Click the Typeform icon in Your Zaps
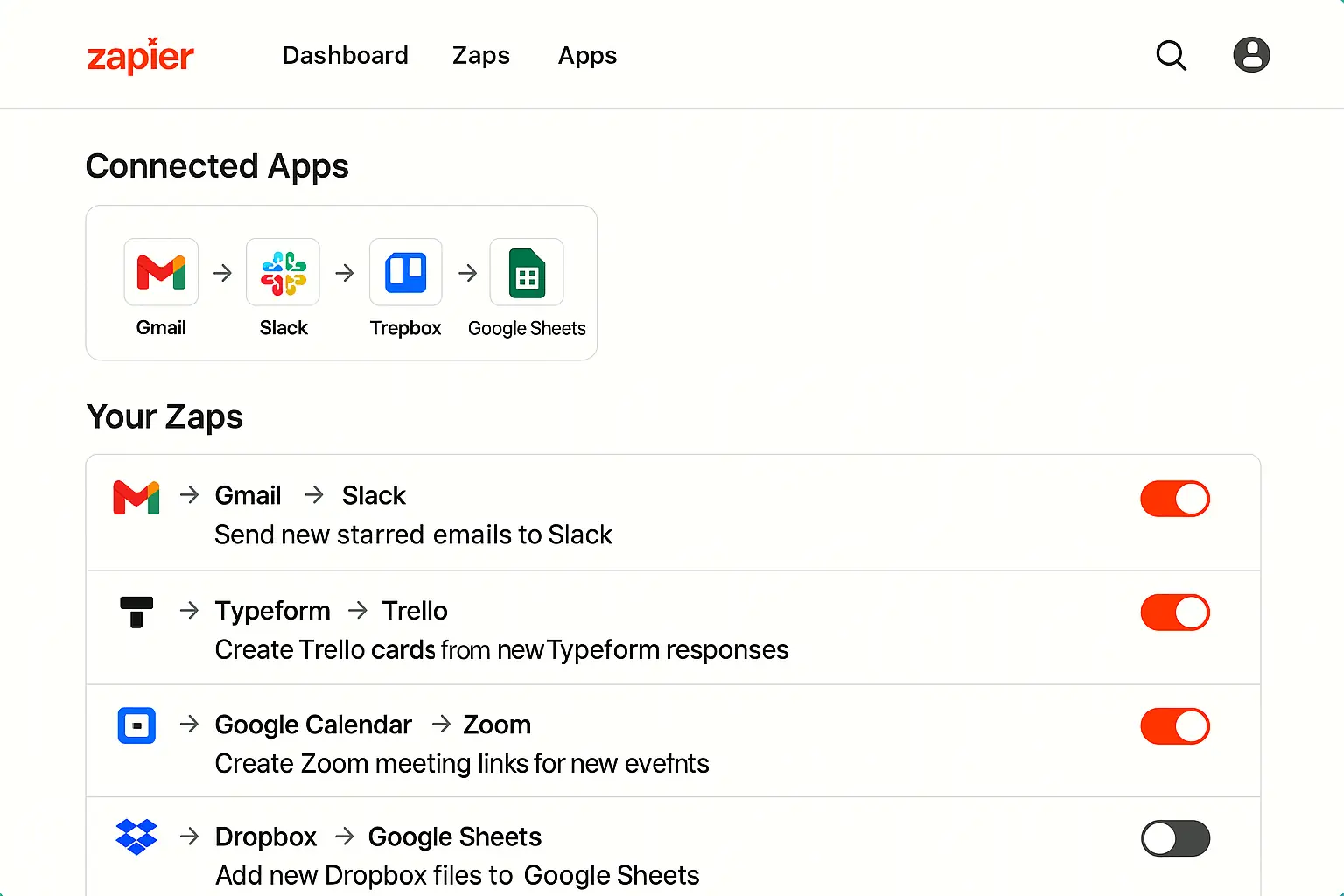This screenshot has height=896, width=1344. coord(136,612)
